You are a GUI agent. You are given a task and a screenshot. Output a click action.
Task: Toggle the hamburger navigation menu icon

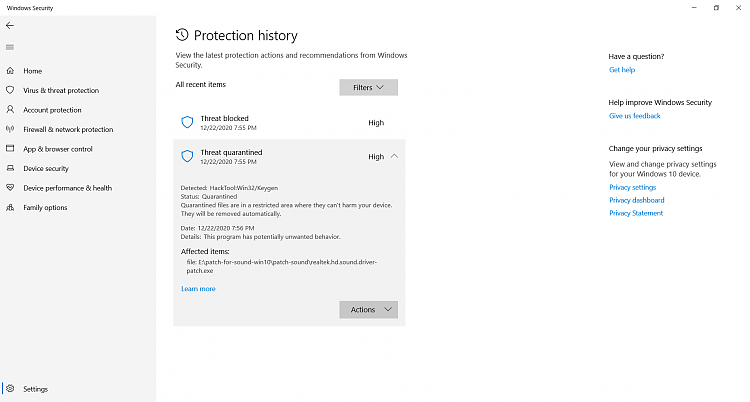[x=10, y=47]
